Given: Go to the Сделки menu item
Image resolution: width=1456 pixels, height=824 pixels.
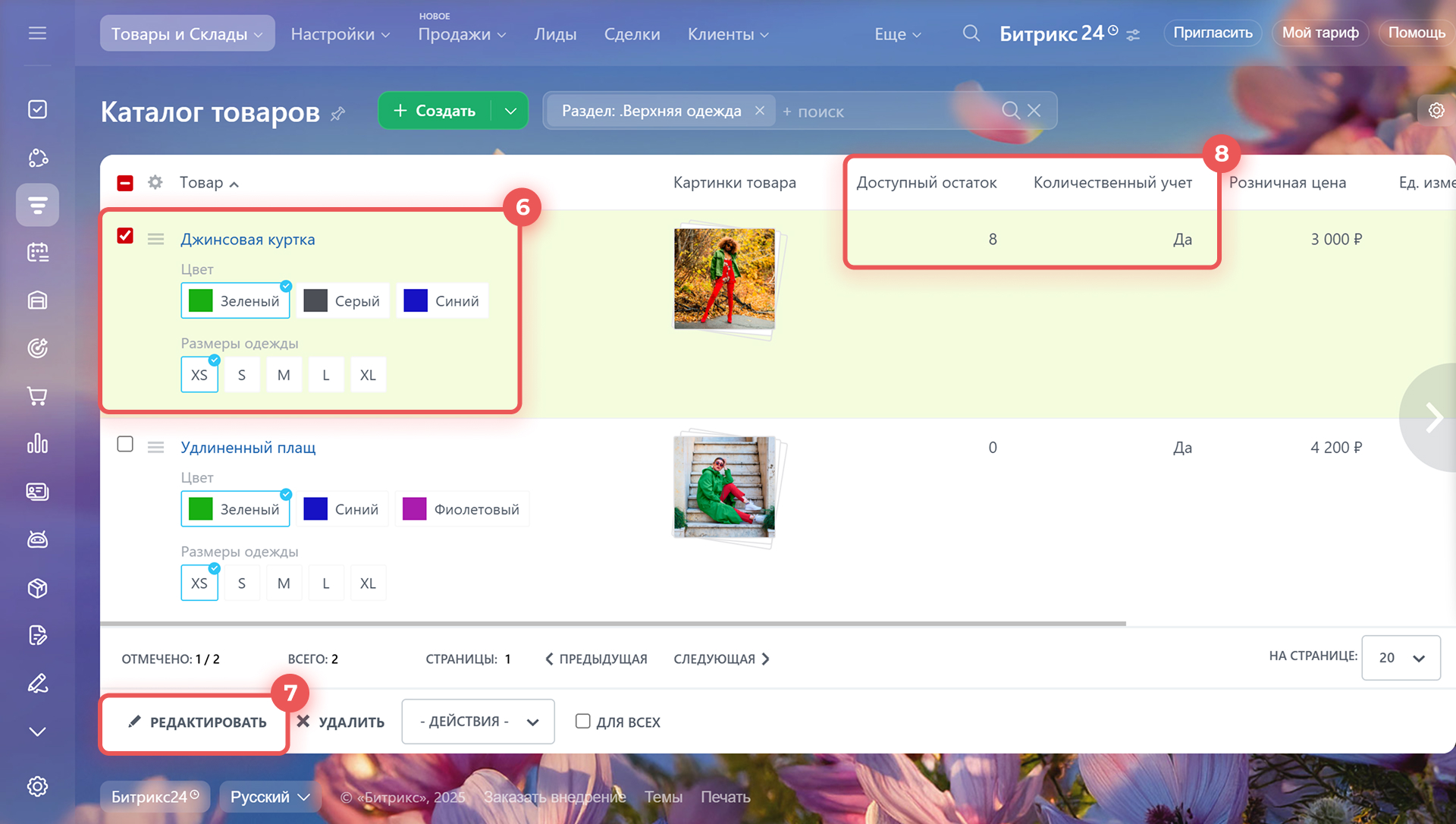Looking at the screenshot, I should (x=632, y=34).
